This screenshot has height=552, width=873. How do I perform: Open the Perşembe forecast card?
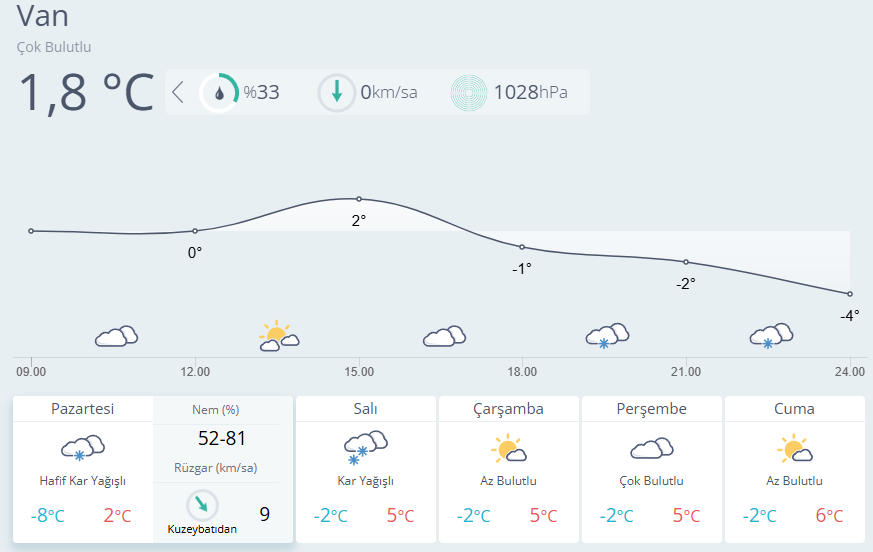tap(651, 469)
